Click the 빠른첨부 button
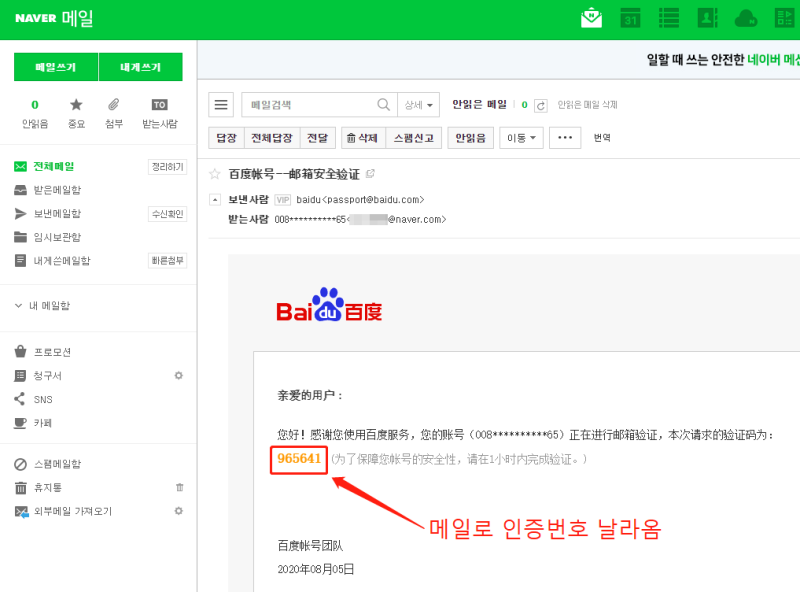800x592 pixels. (167, 261)
